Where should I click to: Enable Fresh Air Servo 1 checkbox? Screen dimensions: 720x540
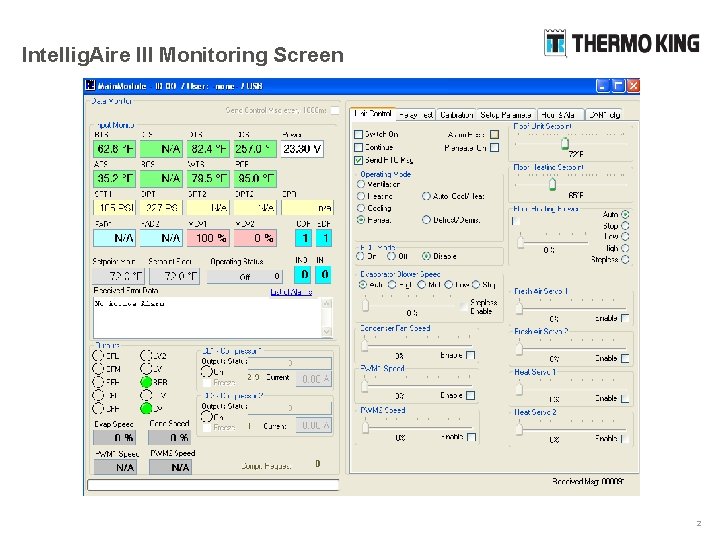(625, 318)
